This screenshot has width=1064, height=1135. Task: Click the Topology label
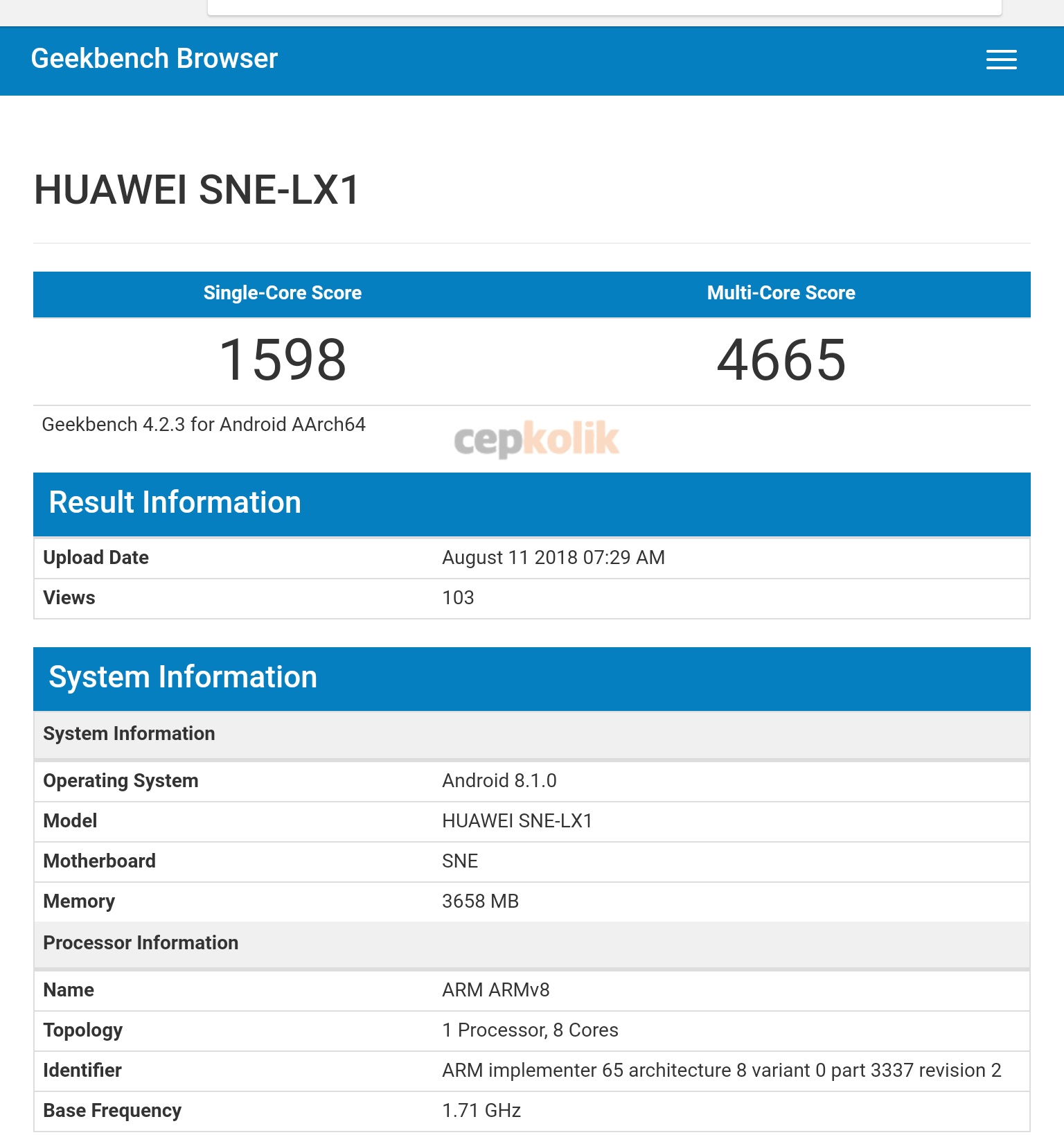pos(83,1030)
